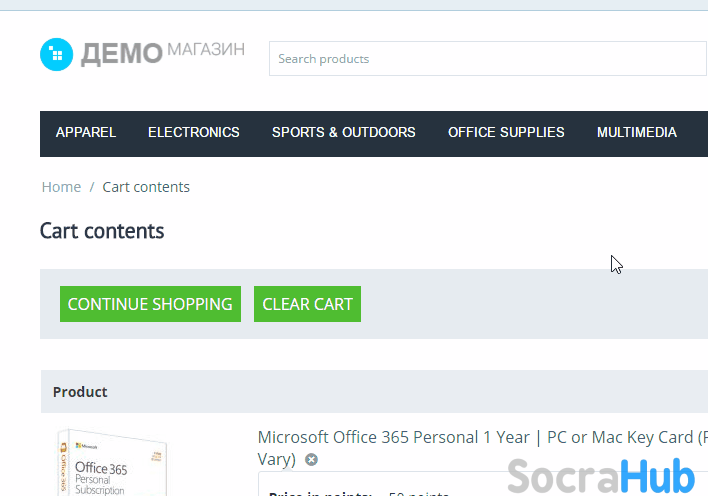Click the Product column header
The image size is (708, 496).
[80, 392]
